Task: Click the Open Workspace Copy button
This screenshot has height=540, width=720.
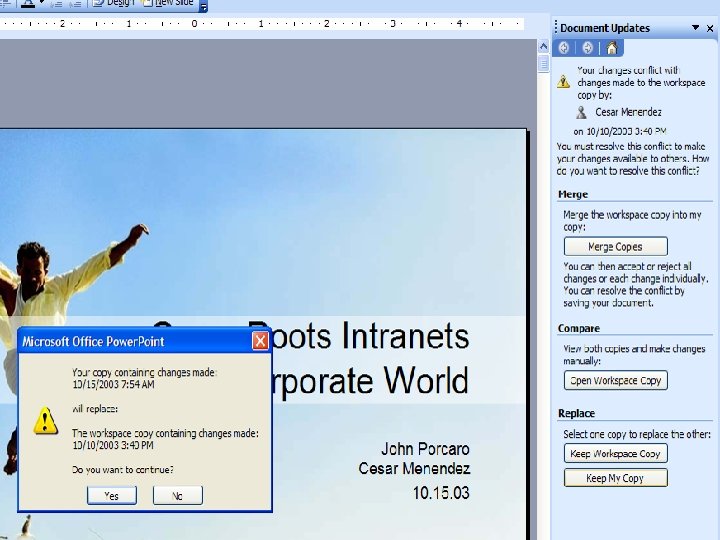Action: click(x=615, y=380)
